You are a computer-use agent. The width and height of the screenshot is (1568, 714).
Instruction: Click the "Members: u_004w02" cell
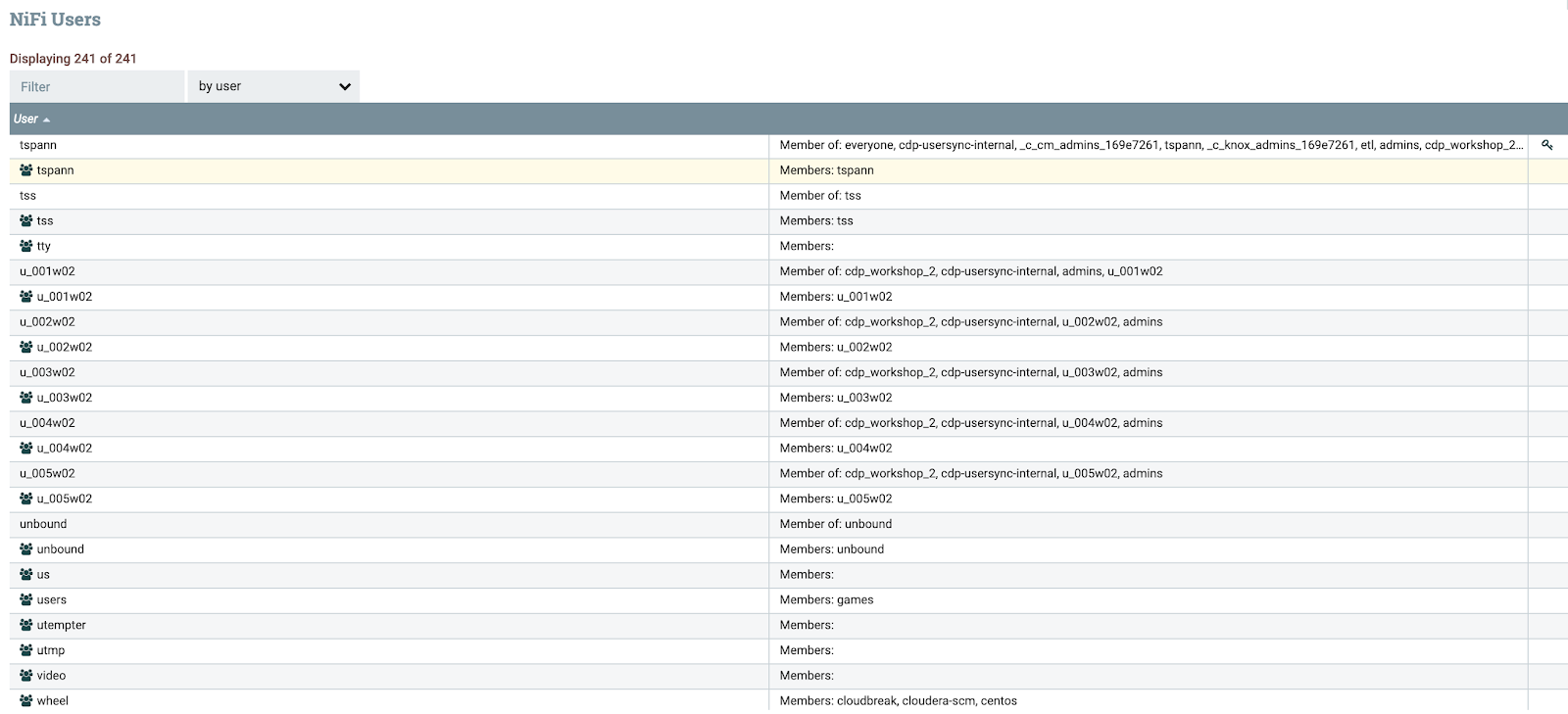[1149, 449]
